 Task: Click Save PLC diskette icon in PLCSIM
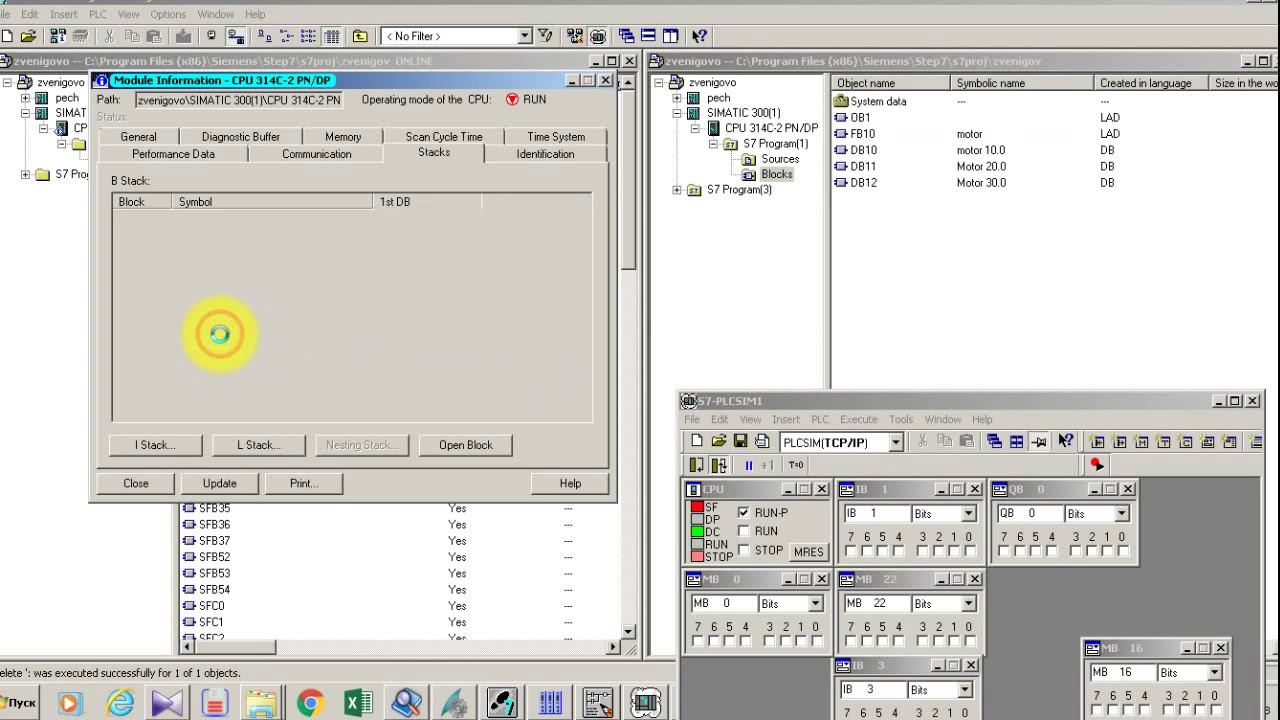[x=740, y=441]
